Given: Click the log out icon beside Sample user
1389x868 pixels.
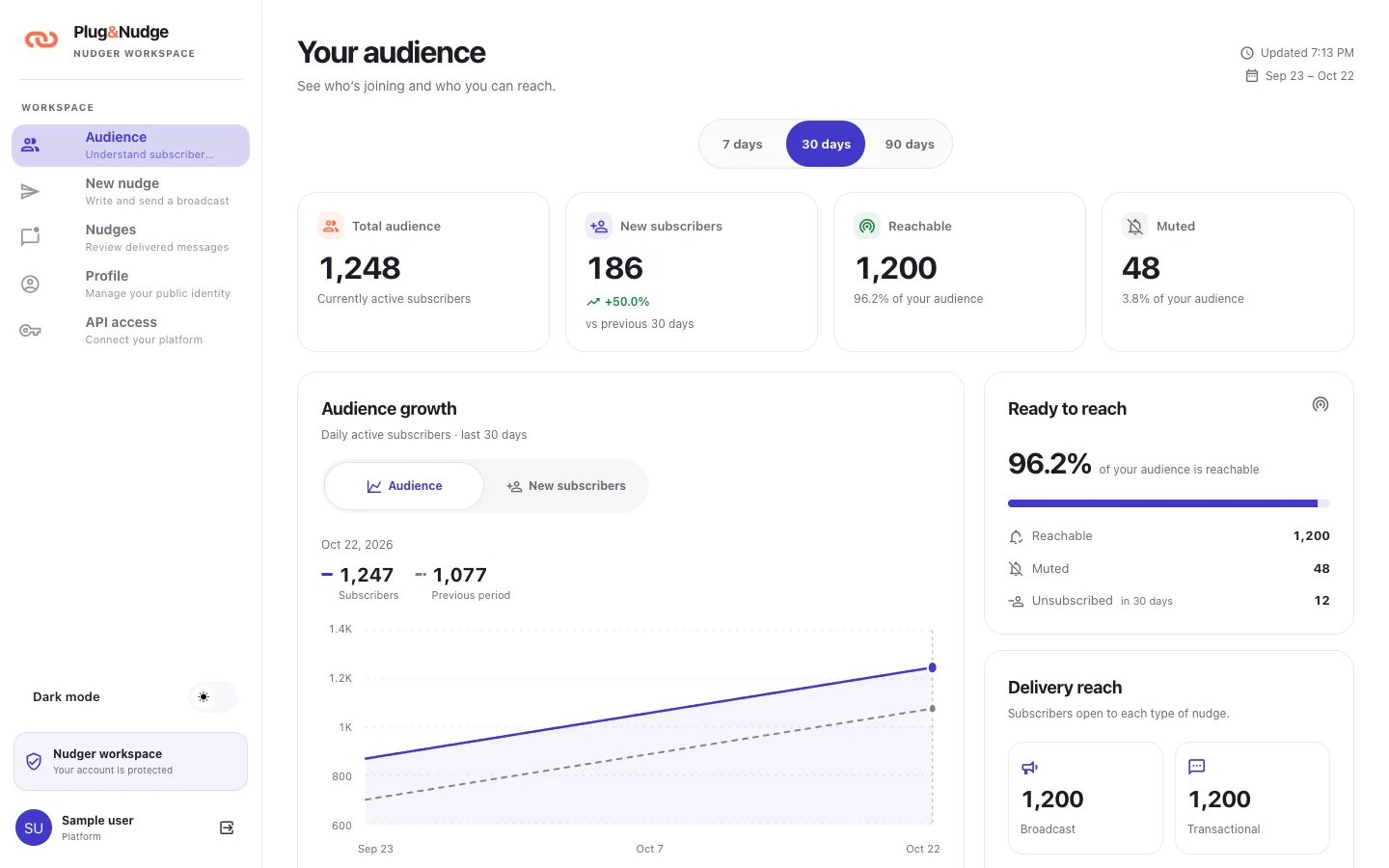Looking at the screenshot, I should 227,827.
